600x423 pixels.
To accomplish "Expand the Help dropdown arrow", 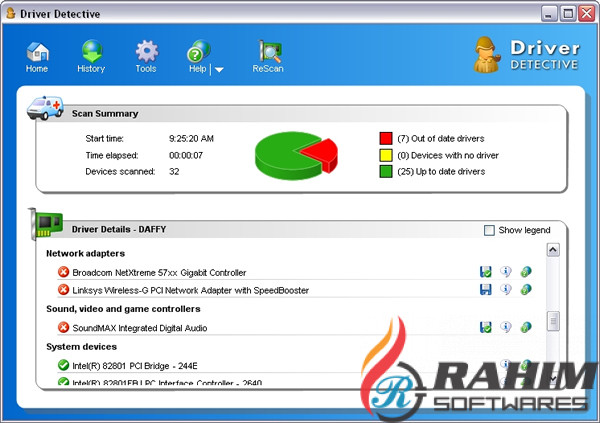I will pos(219,70).
